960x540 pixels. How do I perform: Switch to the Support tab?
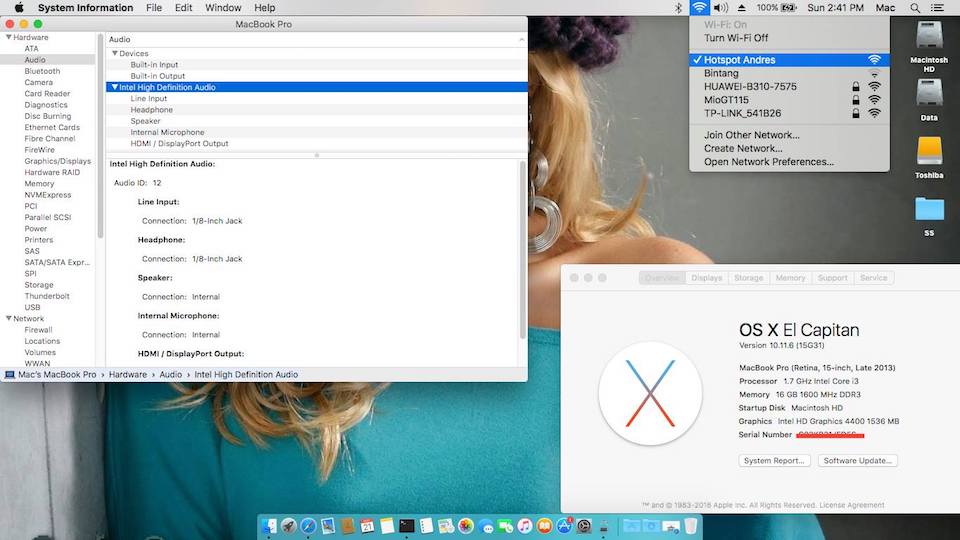click(x=832, y=278)
